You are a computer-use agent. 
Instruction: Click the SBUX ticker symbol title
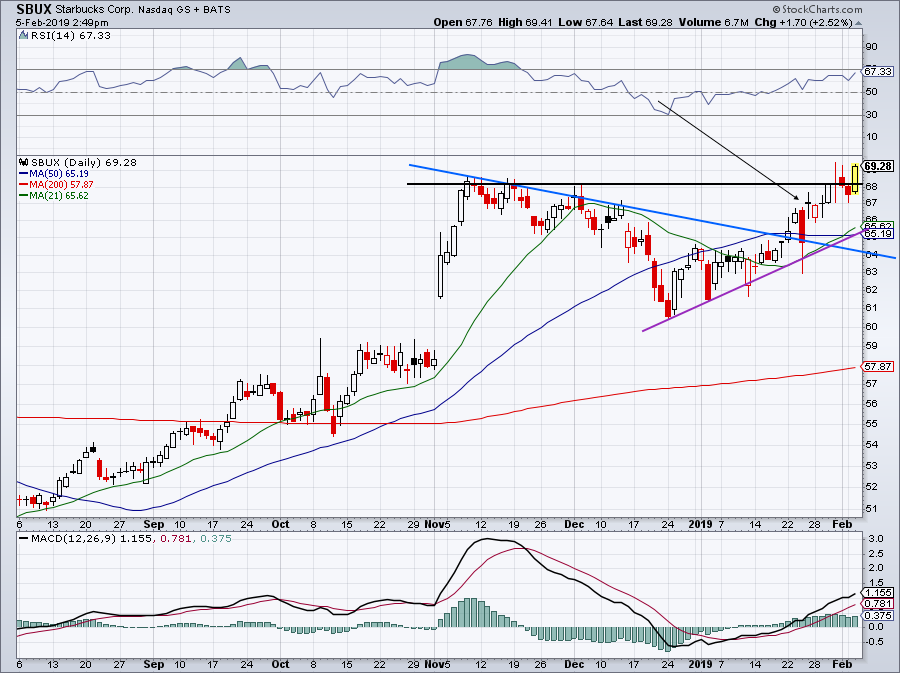pos(34,9)
